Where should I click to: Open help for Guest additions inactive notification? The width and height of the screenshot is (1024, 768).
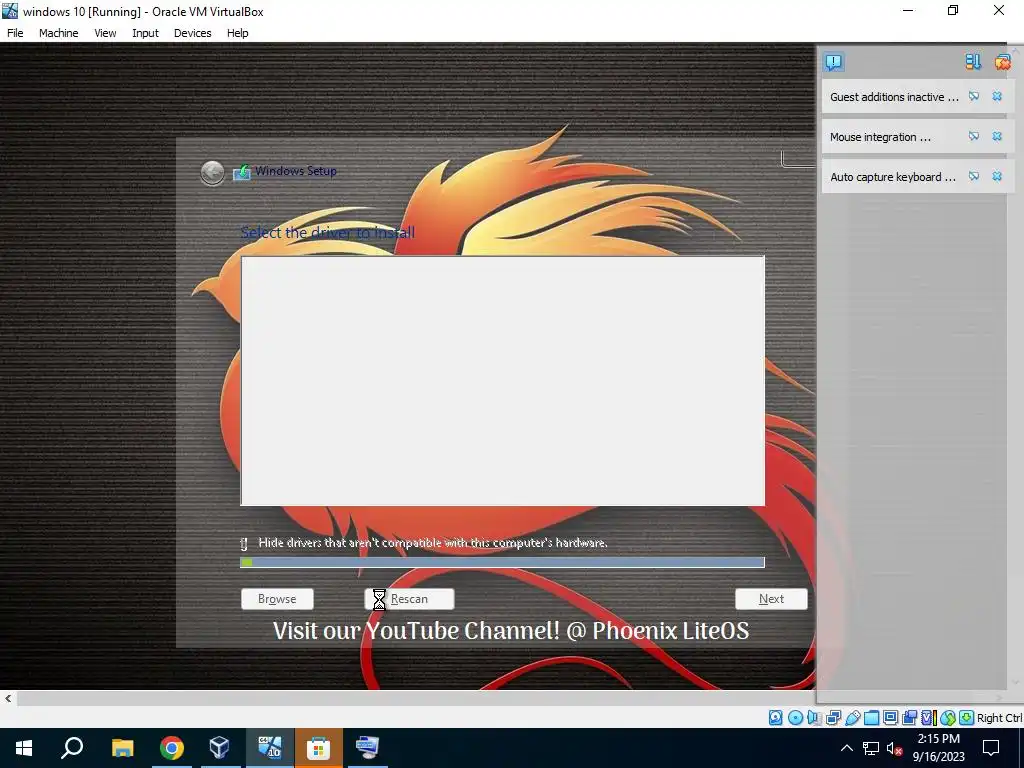974,97
